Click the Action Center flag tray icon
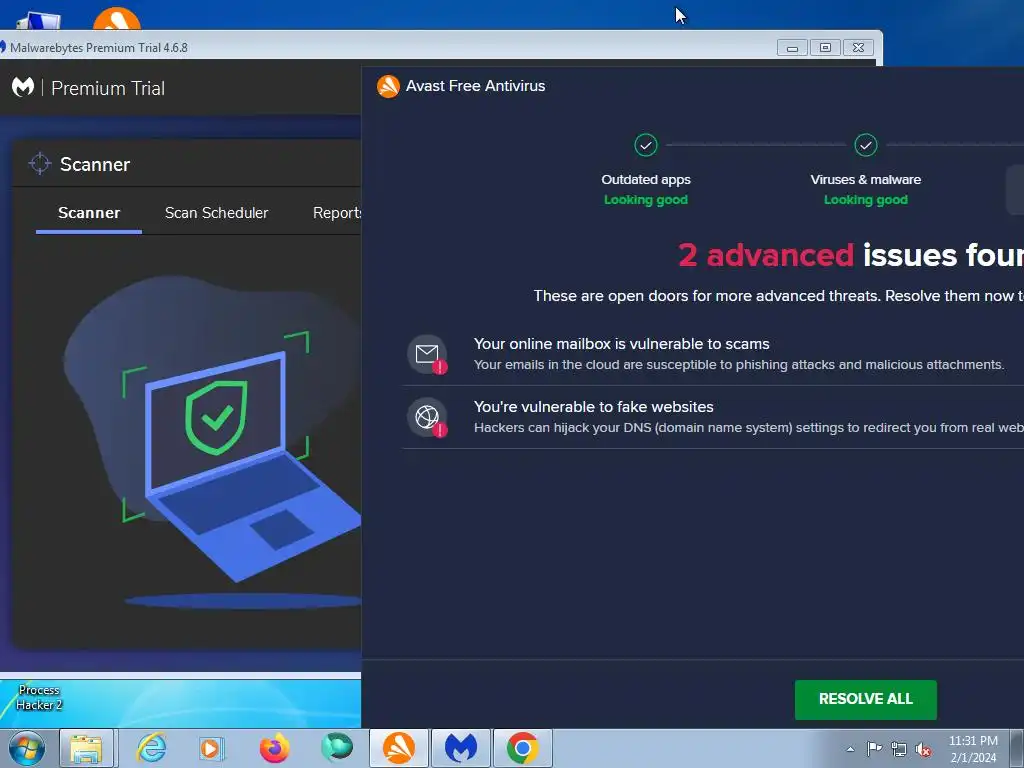Viewport: 1024px width, 768px height. click(x=874, y=748)
